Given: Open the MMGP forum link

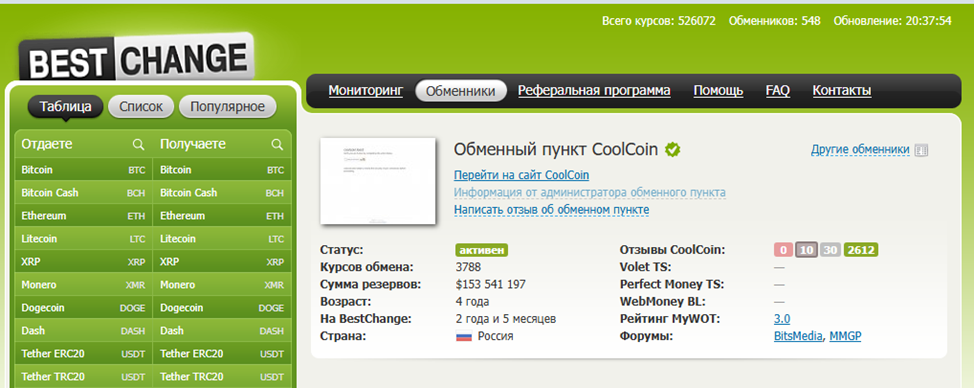Looking at the screenshot, I should click(845, 336).
